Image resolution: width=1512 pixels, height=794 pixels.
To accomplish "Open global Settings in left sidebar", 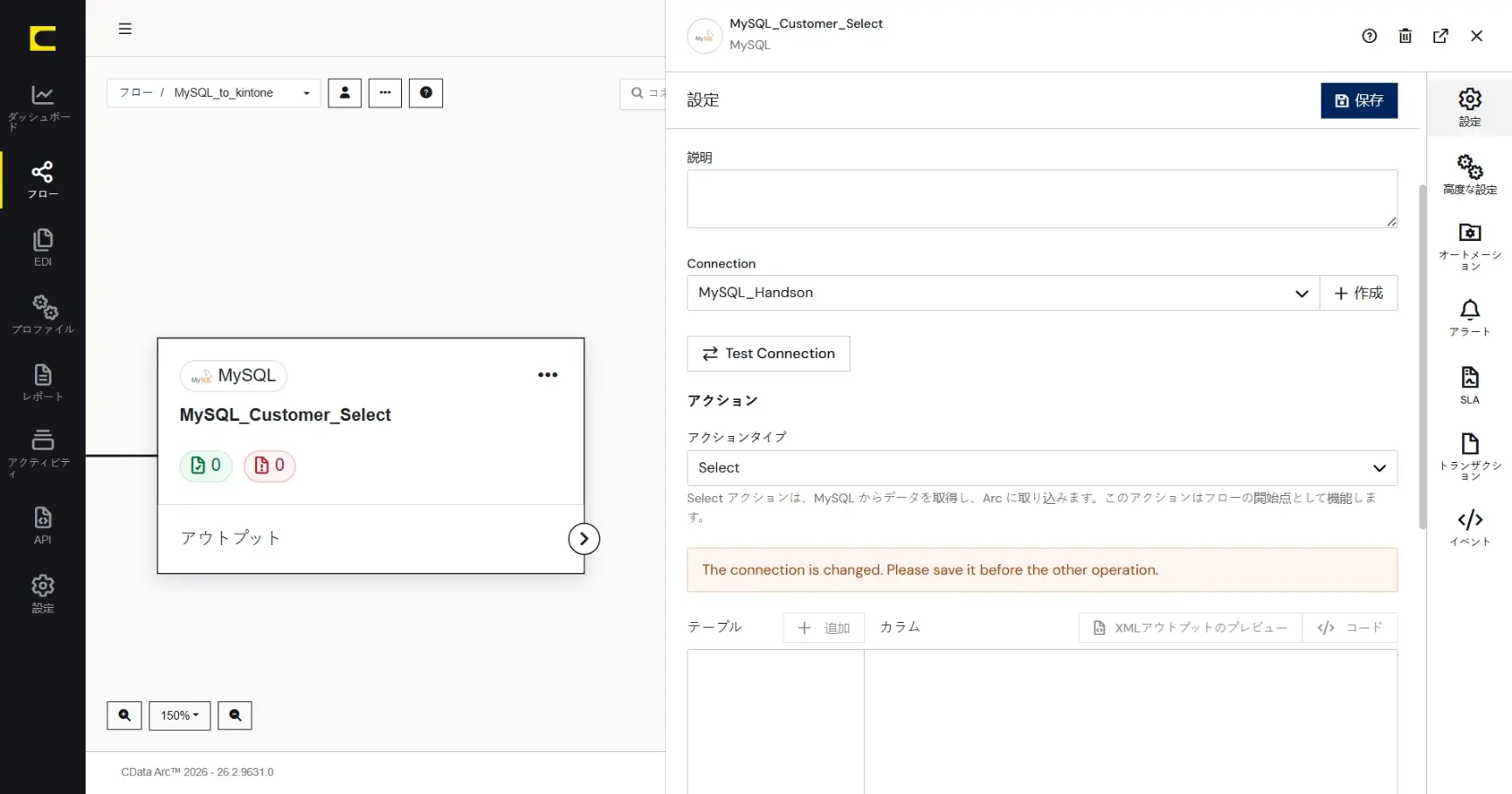I will (42, 594).
